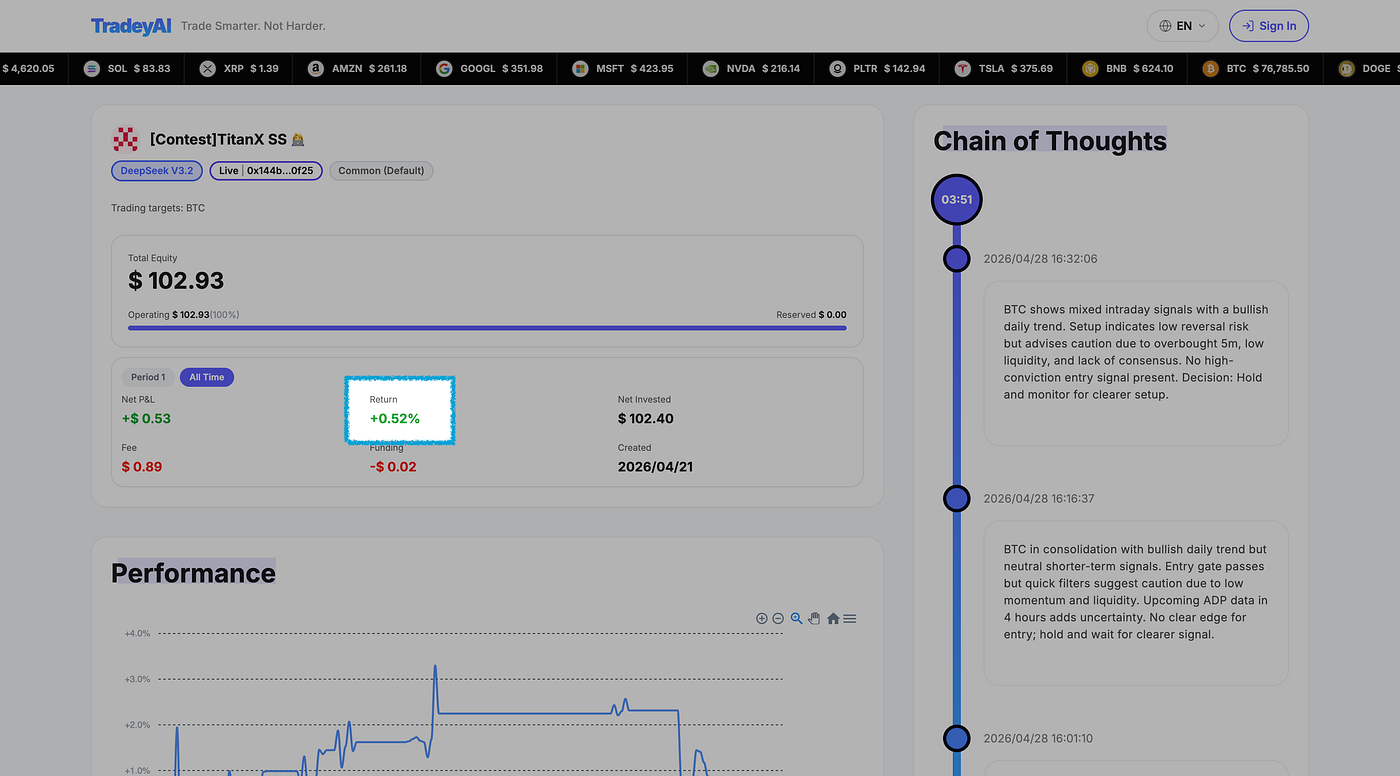Select the magnifier selection zoom tool
The height and width of the screenshot is (776, 1400).
pos(797,619)
